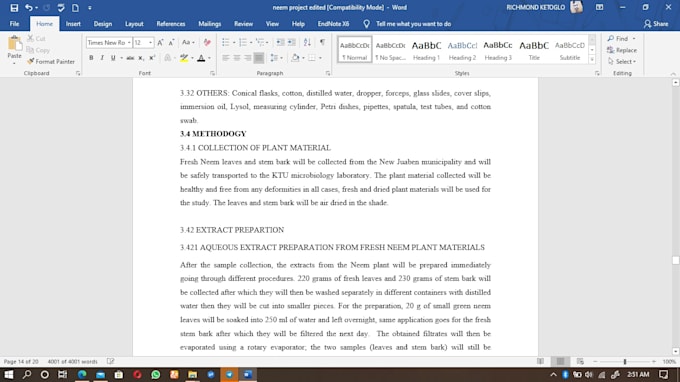Open the new blank document icon

coord(75,8)
